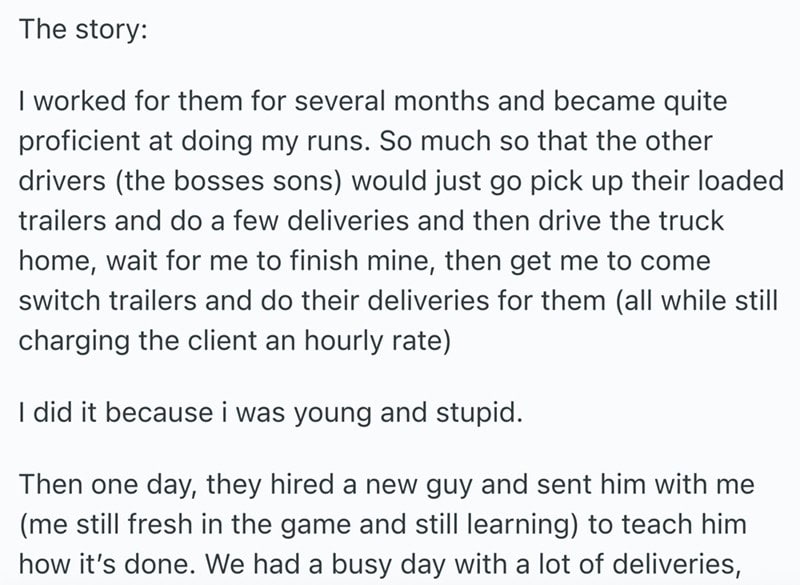Click the word "home" at line start
This screenshot has width=800, height=585.
(x=52, y=260)
